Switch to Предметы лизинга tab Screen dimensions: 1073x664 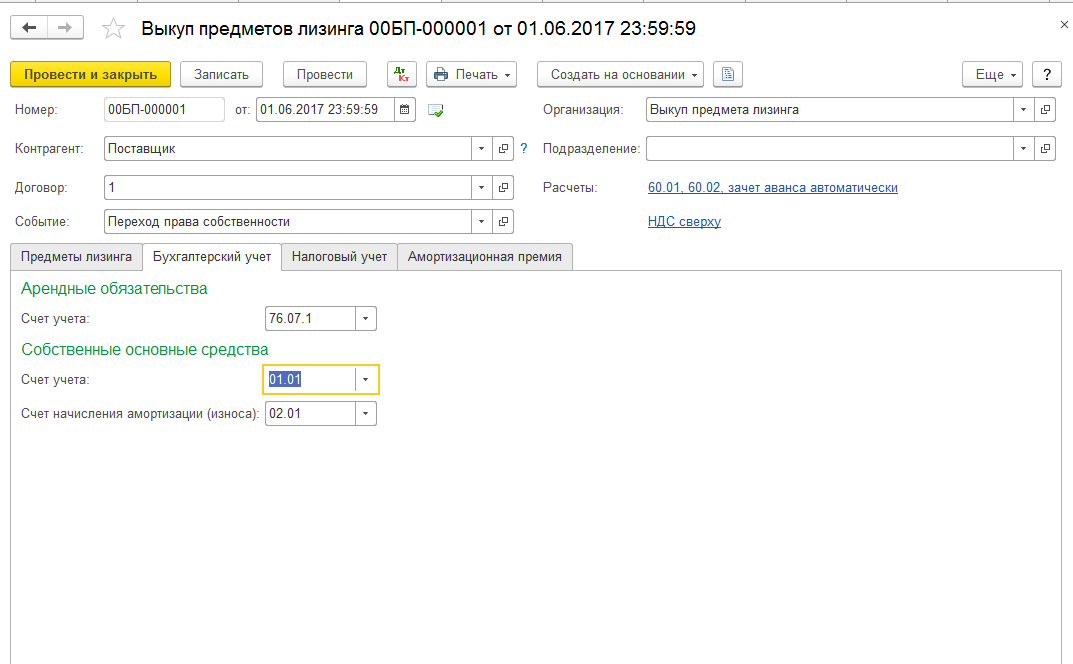(76, 257)
